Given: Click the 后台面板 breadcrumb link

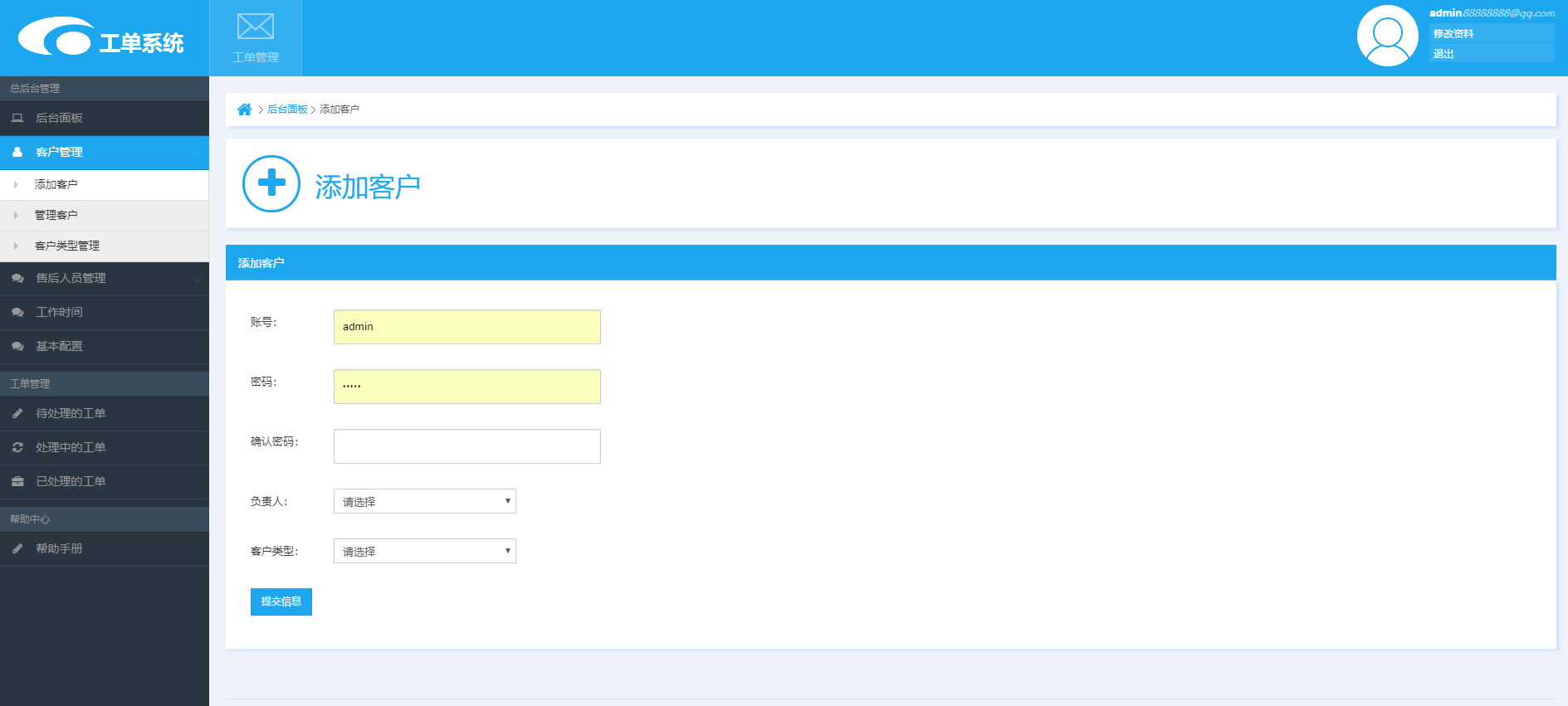Looking at the screenshot, I should click(x=287, y=110).
